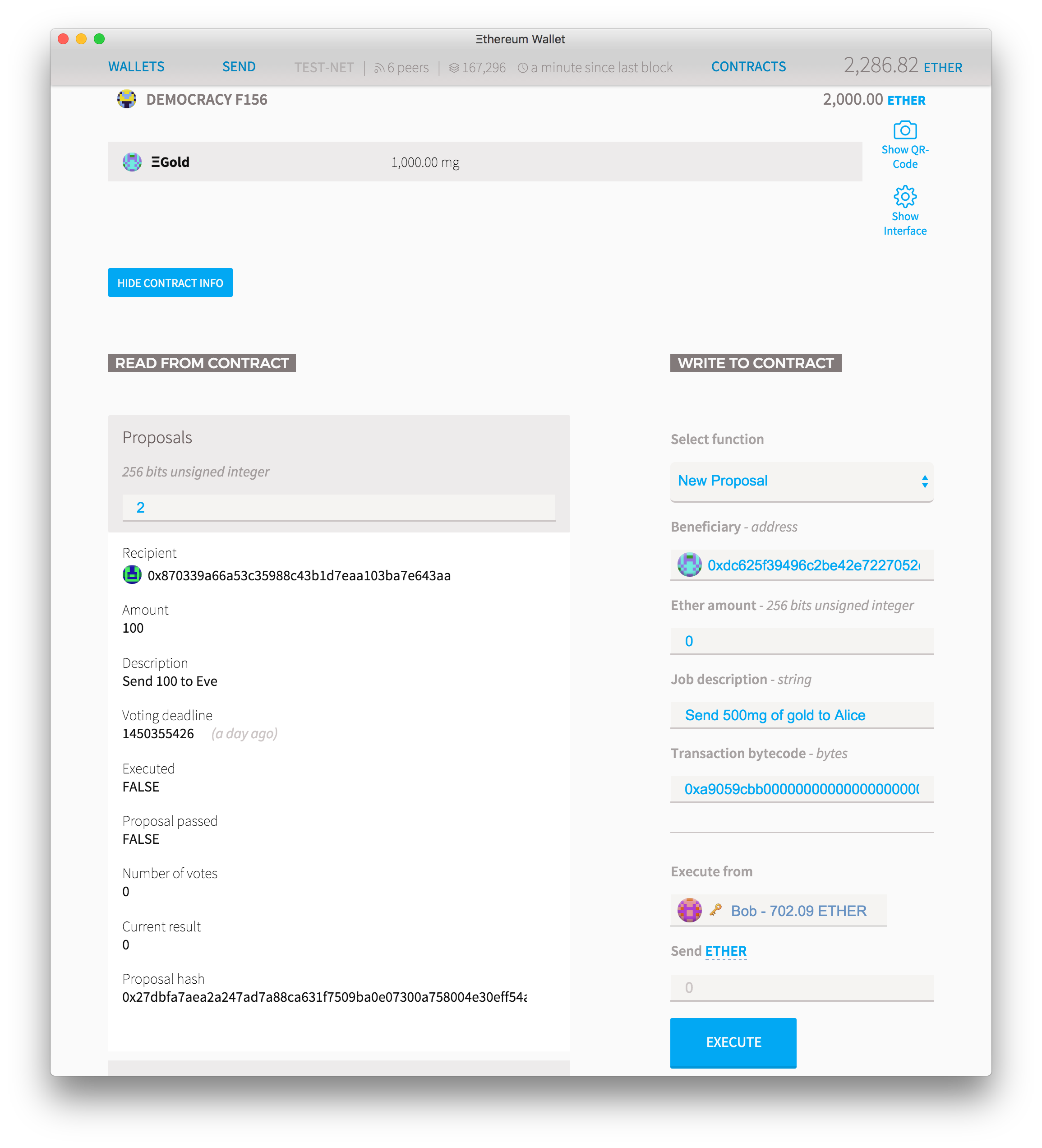Click HIDE CONTRACT INFO button
1042x1148 pixels.
point(170,283)
